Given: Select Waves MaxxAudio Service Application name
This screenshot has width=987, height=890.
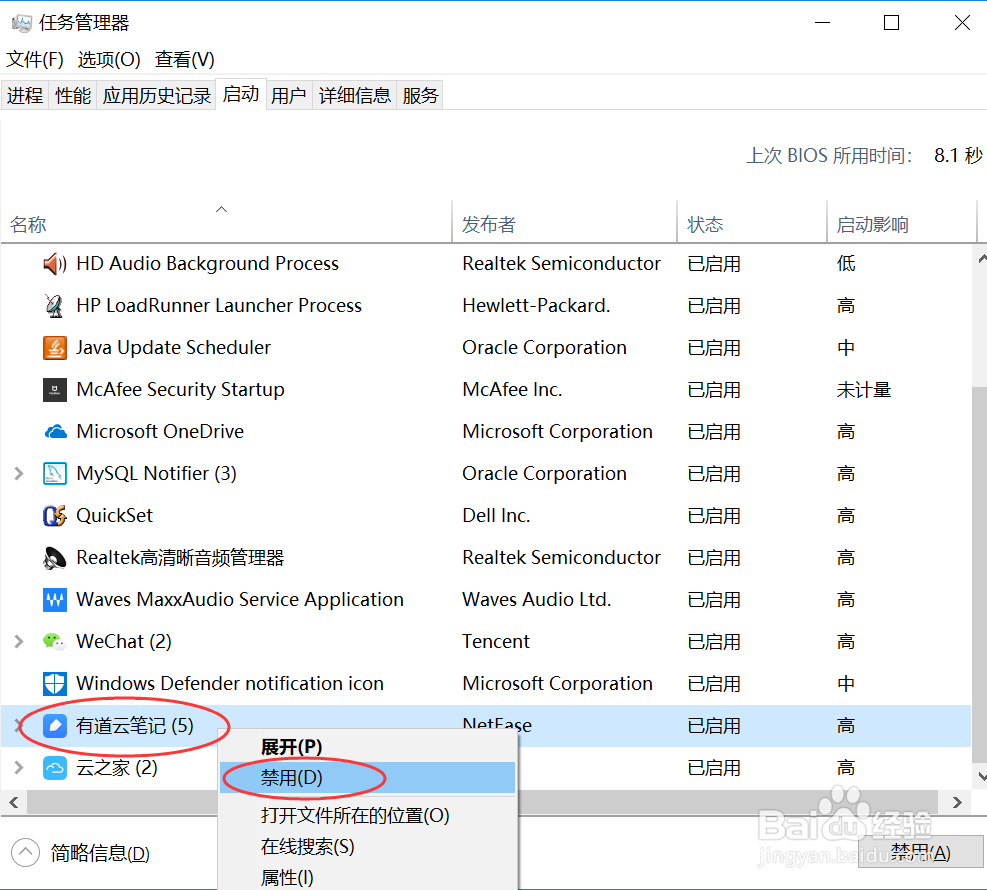Looking at the screenshot, I should point(240,600).
